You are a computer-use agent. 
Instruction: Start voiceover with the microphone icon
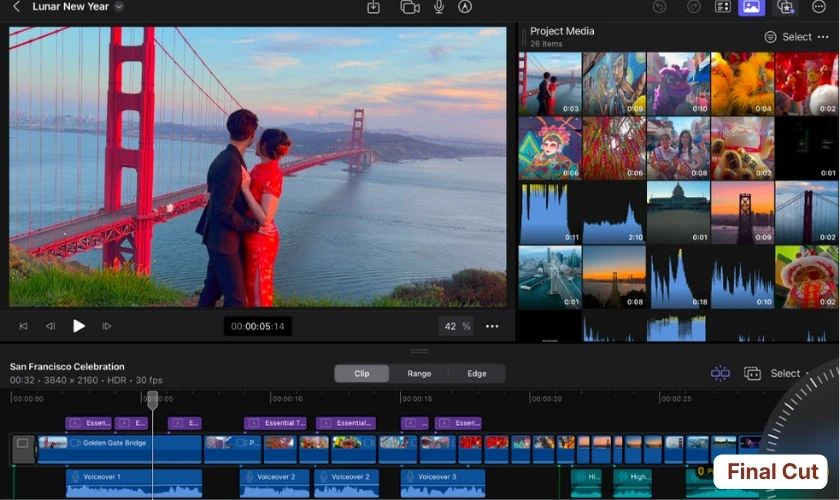pos(439,7)
